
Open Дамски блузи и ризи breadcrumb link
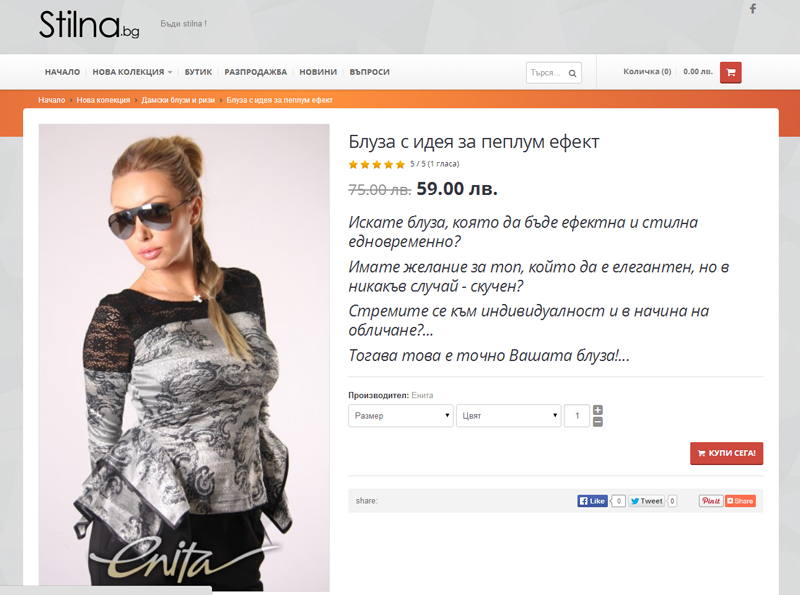[178, 100]
